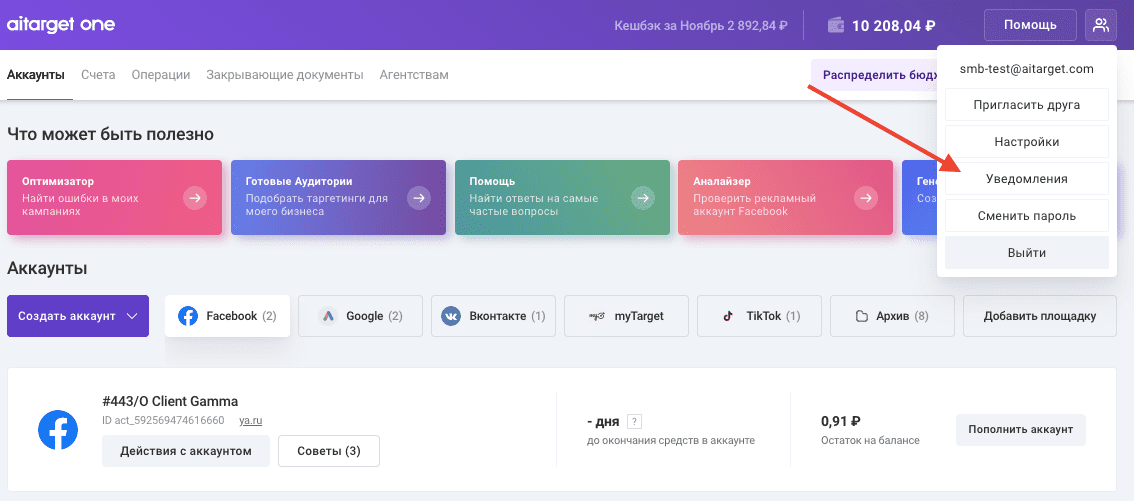Open the Готовые Аудитории card
1134x501 pixels.
338,197
